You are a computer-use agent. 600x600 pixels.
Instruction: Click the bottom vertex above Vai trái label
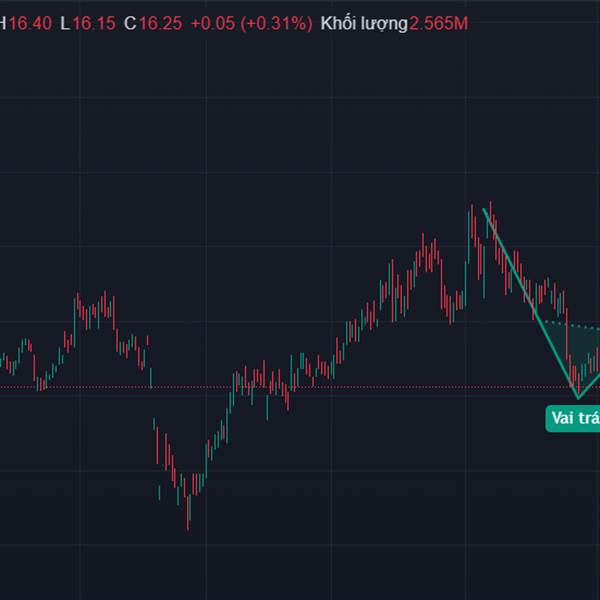pyautogui.click(x=578, y=397)
